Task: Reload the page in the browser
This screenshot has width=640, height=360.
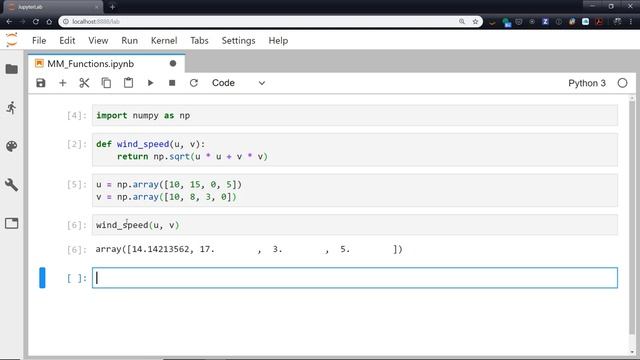Action: tap(36, 21)
